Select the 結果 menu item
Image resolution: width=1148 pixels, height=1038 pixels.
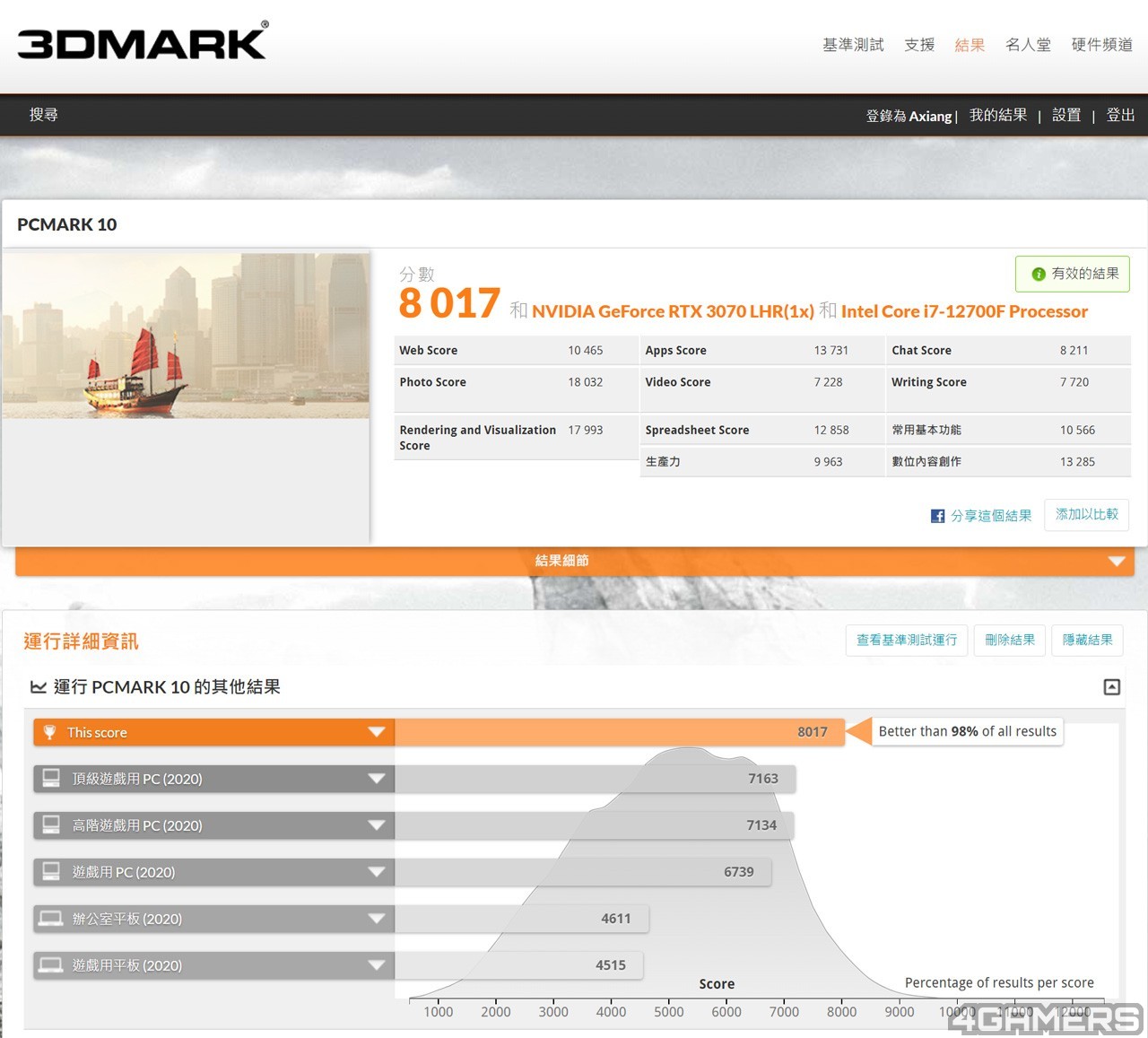(970, 45)
